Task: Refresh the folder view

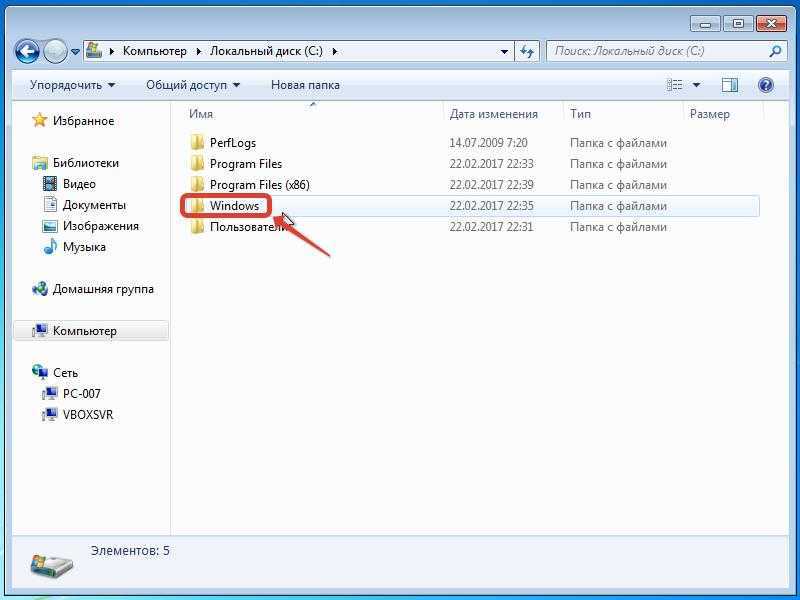Action: click(x=527, y=52)
